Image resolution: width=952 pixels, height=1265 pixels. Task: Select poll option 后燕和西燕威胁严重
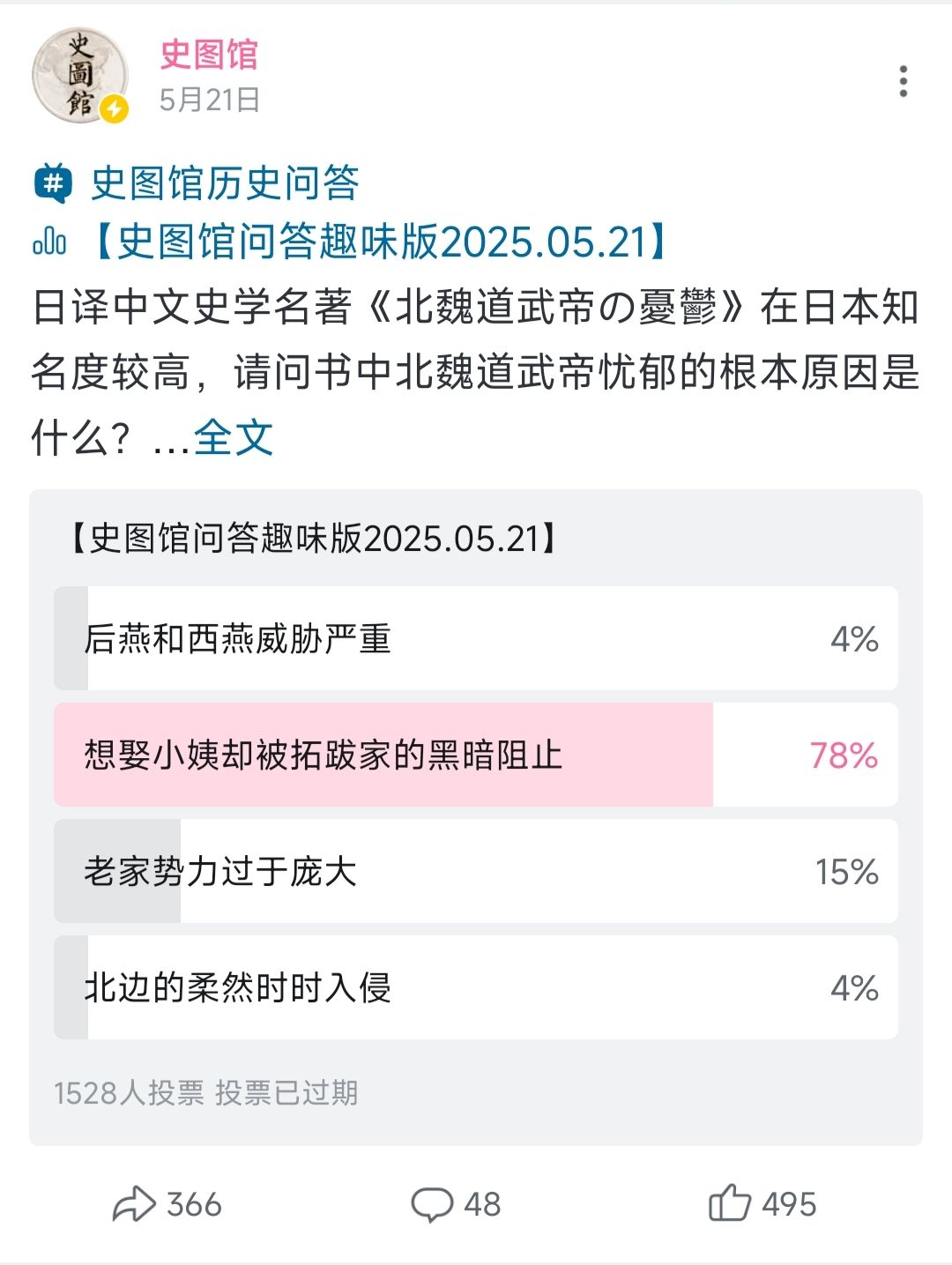(x=476, y=638)
